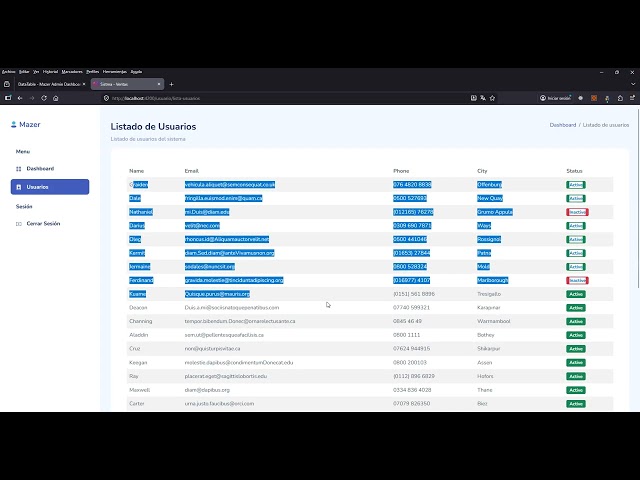Open the Historial menu
Screen dimensions: 640x480
pos(50,71)
